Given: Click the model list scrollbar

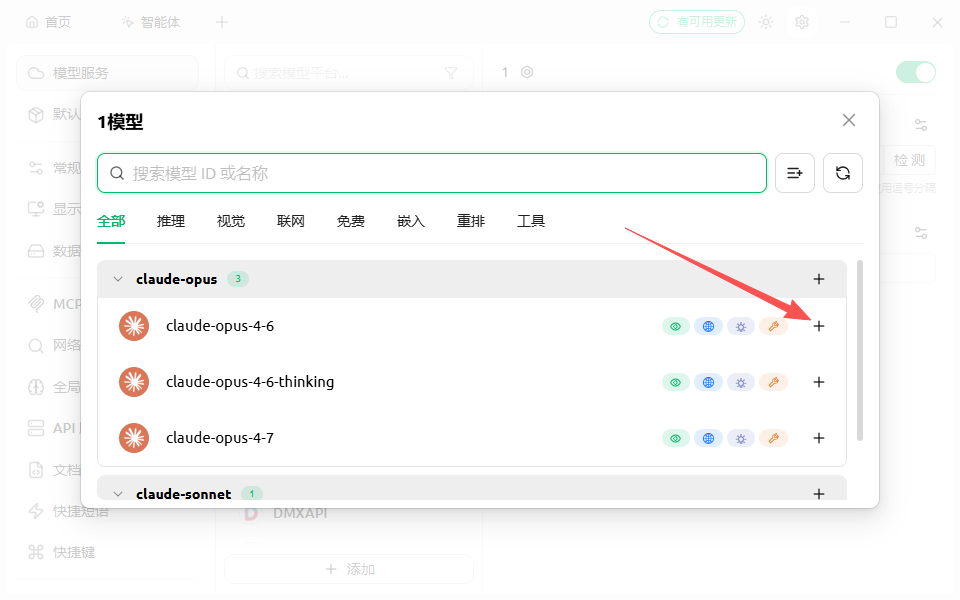Looking at the screenshot, I should click(x=860, y=350).
